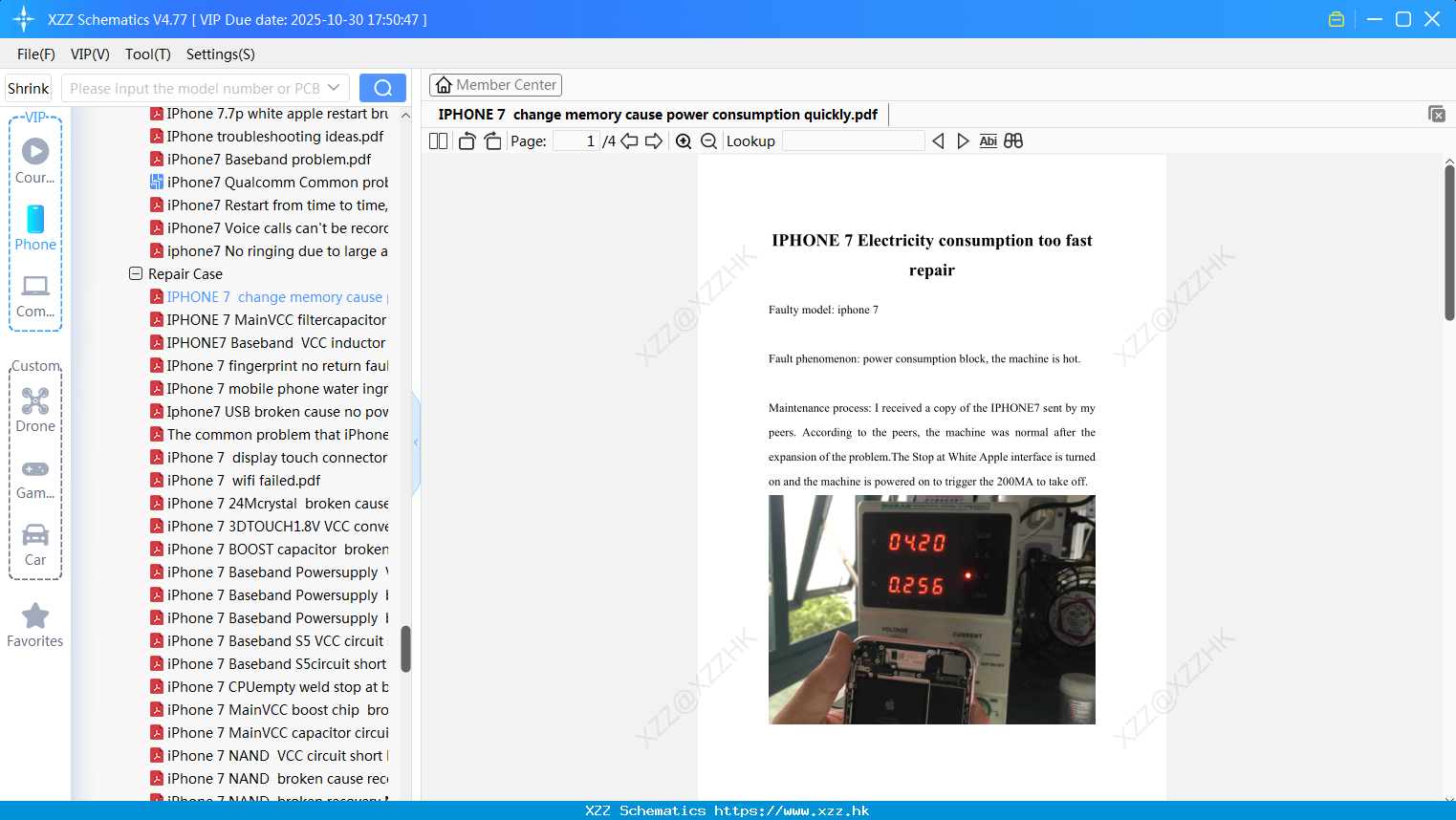The image size is (1456, 820).
Task: Toggle Abl match-case text option
Action: (x=989, y=140)
